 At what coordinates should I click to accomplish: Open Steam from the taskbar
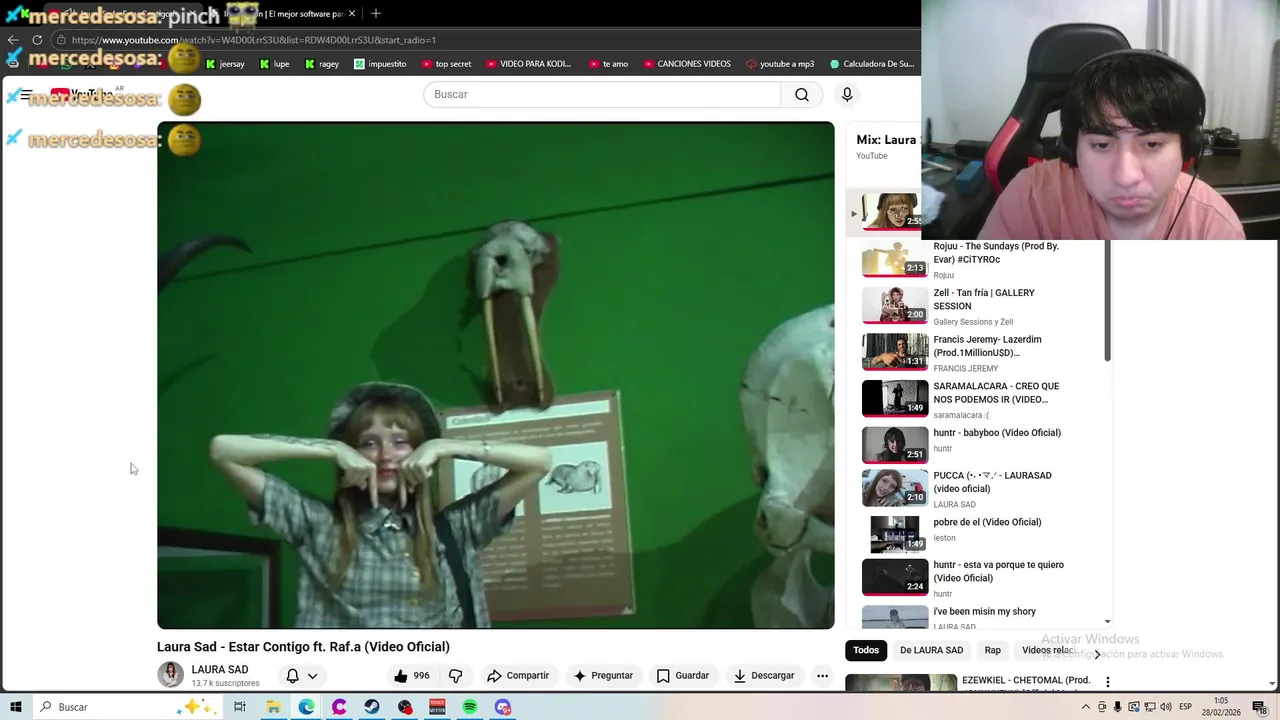coord(372,707)
